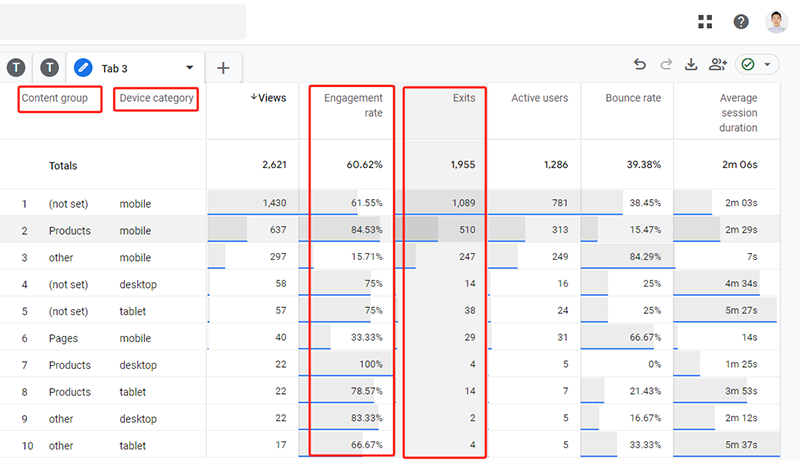This screenshot has width=800, height=460.
Task: Open the Google apps grid icon
Action: tap(706, 21)
